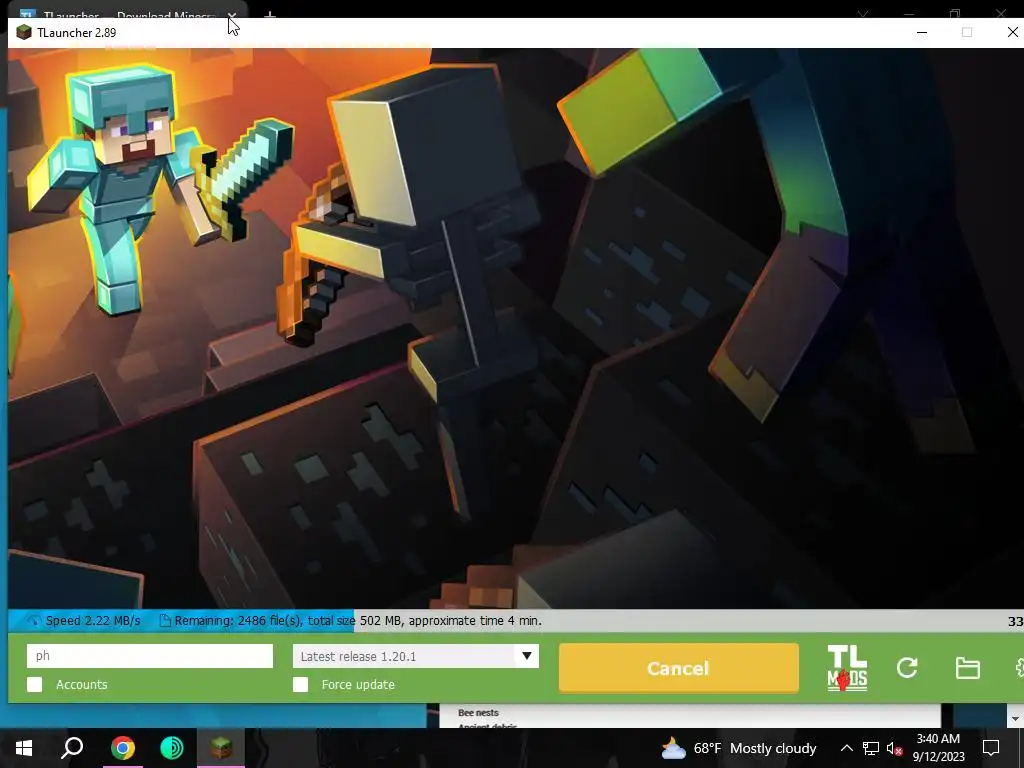Click the approximate time 4 min. text
This screenshot has height=768, width=1024.
[x=475, y=620]
